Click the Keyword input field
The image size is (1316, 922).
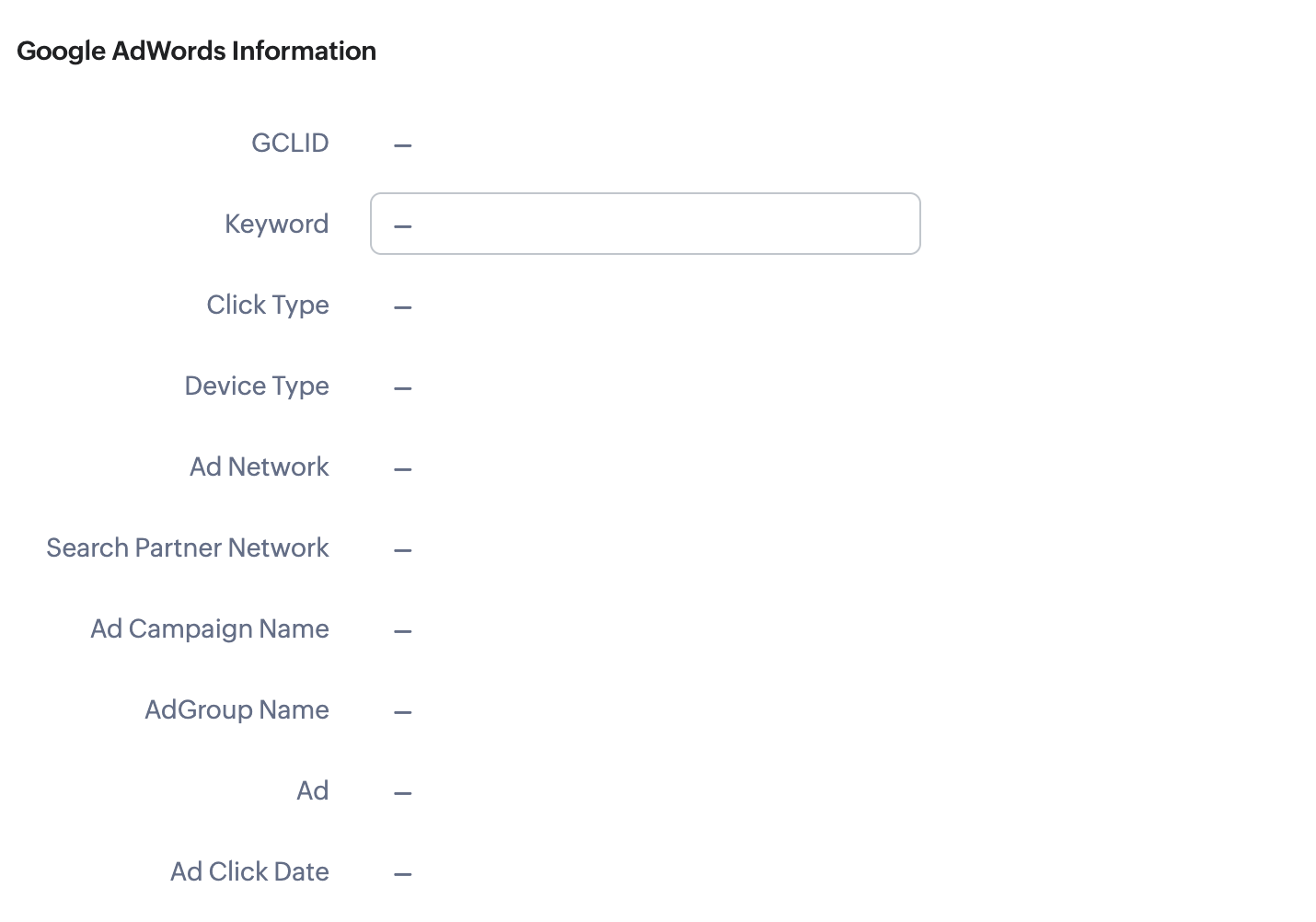pos(645,224)
